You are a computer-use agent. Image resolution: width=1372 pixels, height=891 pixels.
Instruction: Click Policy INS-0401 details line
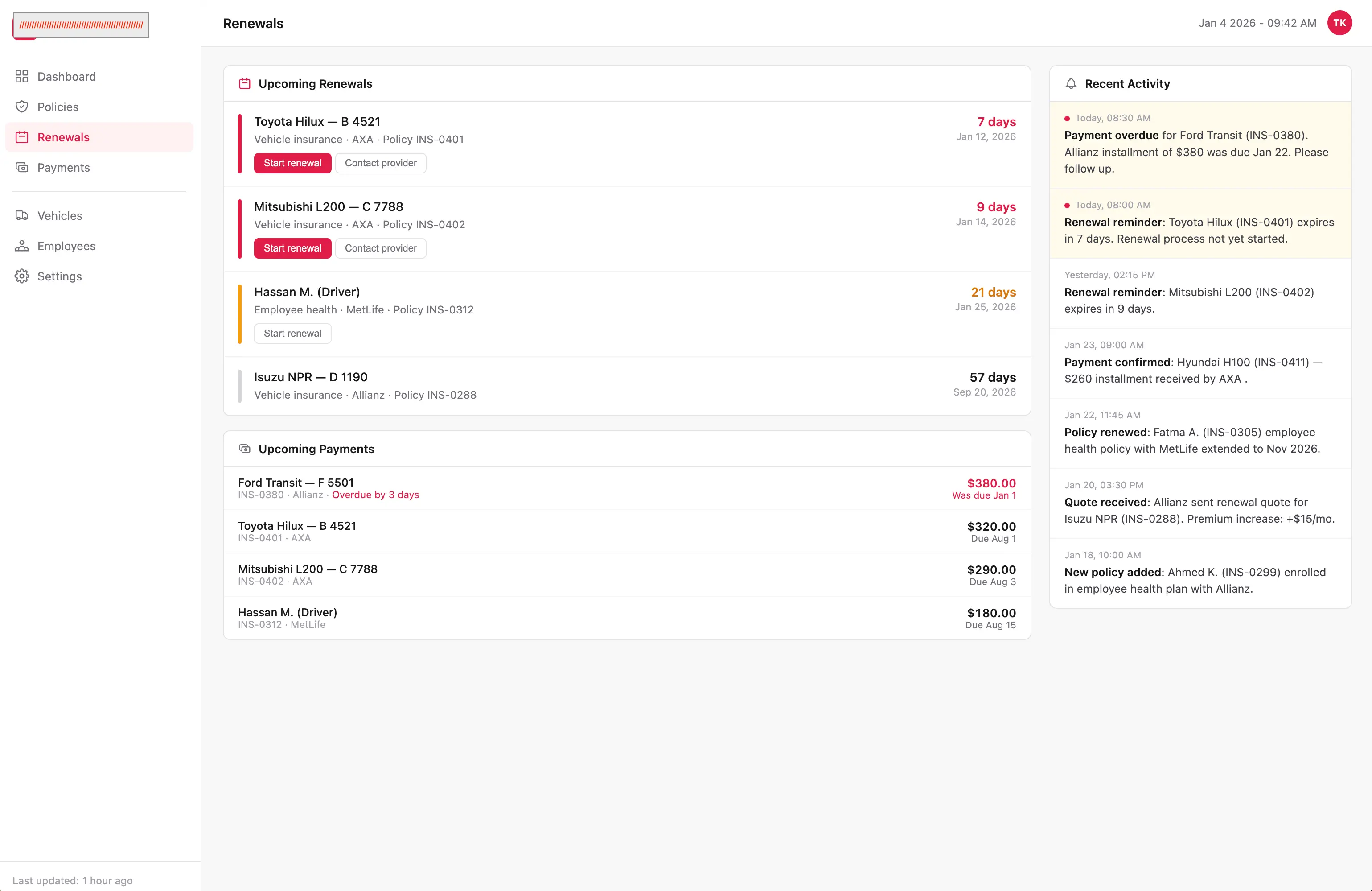(x=358, y=140)
